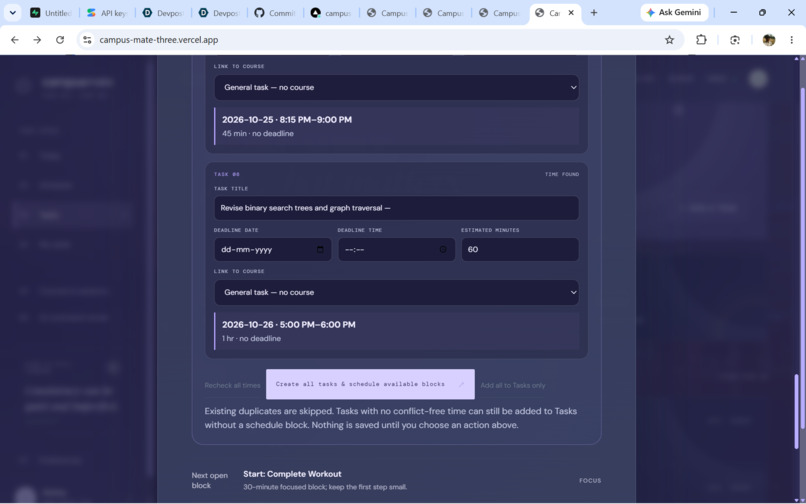The image size is (806, 504).
Task: Switch to the Vercel campus browser tab
Action: coord(331,13)
